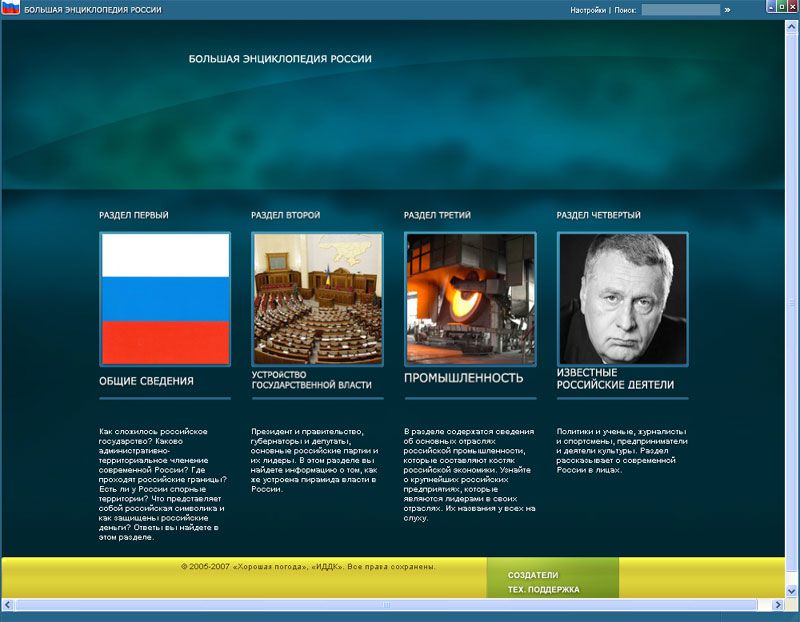Click the СОЗДАТЕЛИ footer link

pyautogui.click(x=533, y=575)
